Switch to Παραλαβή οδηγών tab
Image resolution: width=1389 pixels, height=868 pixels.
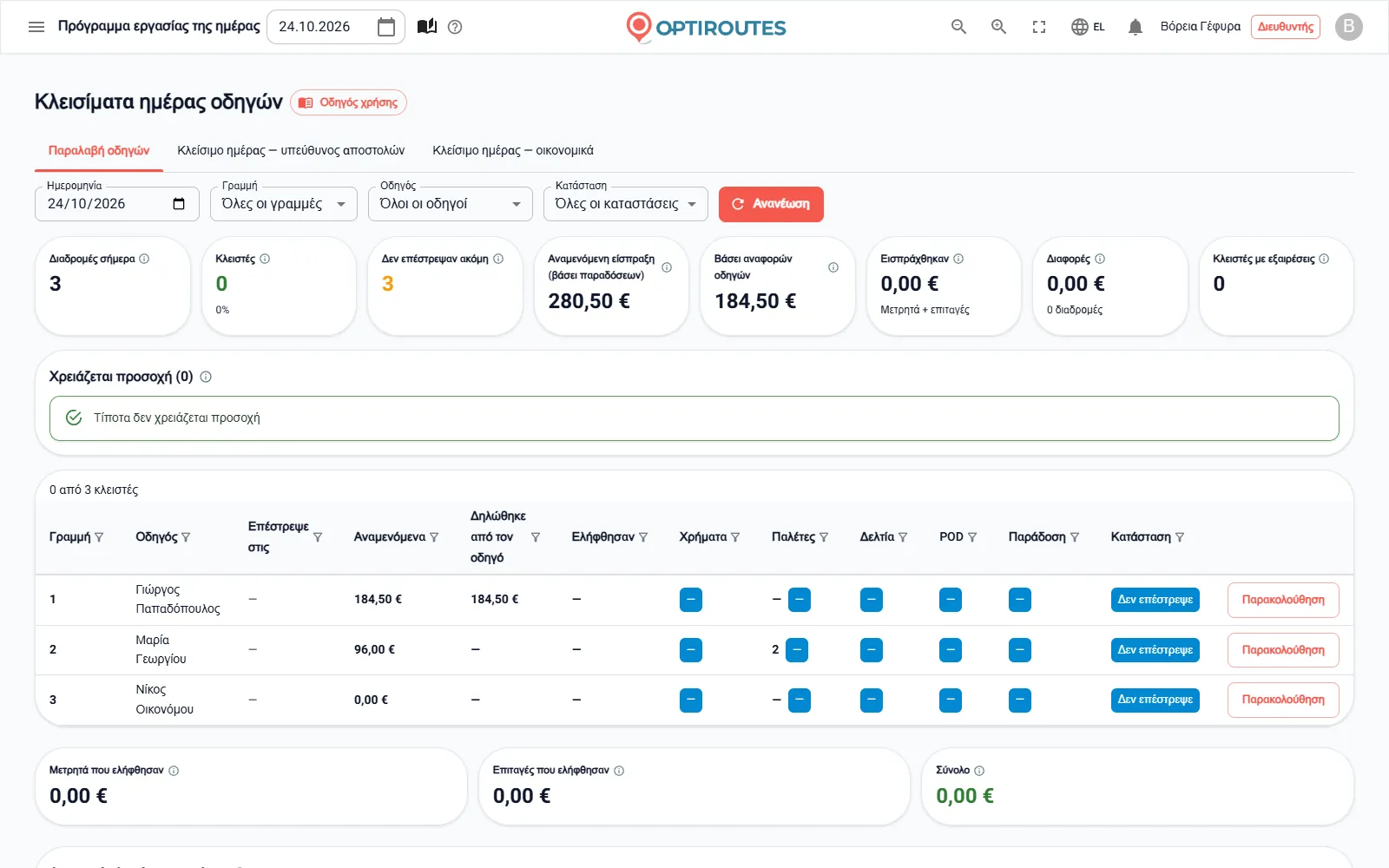(x=99, y=150)
